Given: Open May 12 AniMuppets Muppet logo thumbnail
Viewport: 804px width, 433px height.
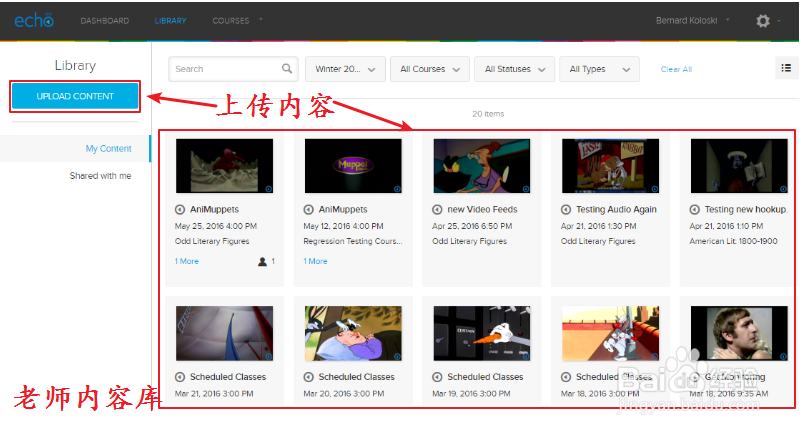Looking at the screenshot, I should pyautogui.click(x=353, y=166).
